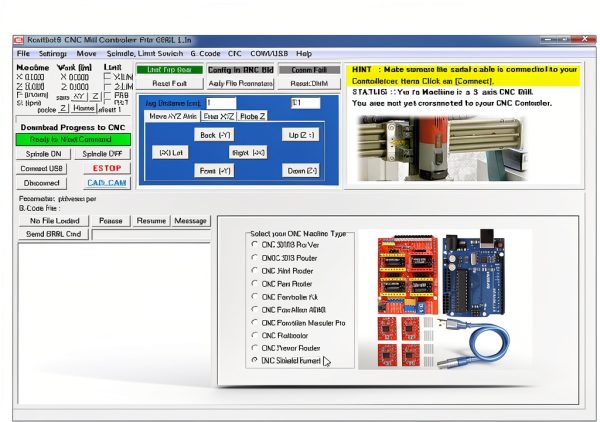Toggle the X LIM checkbox
The width and height of the screenshot is (600, 422).
108,77
